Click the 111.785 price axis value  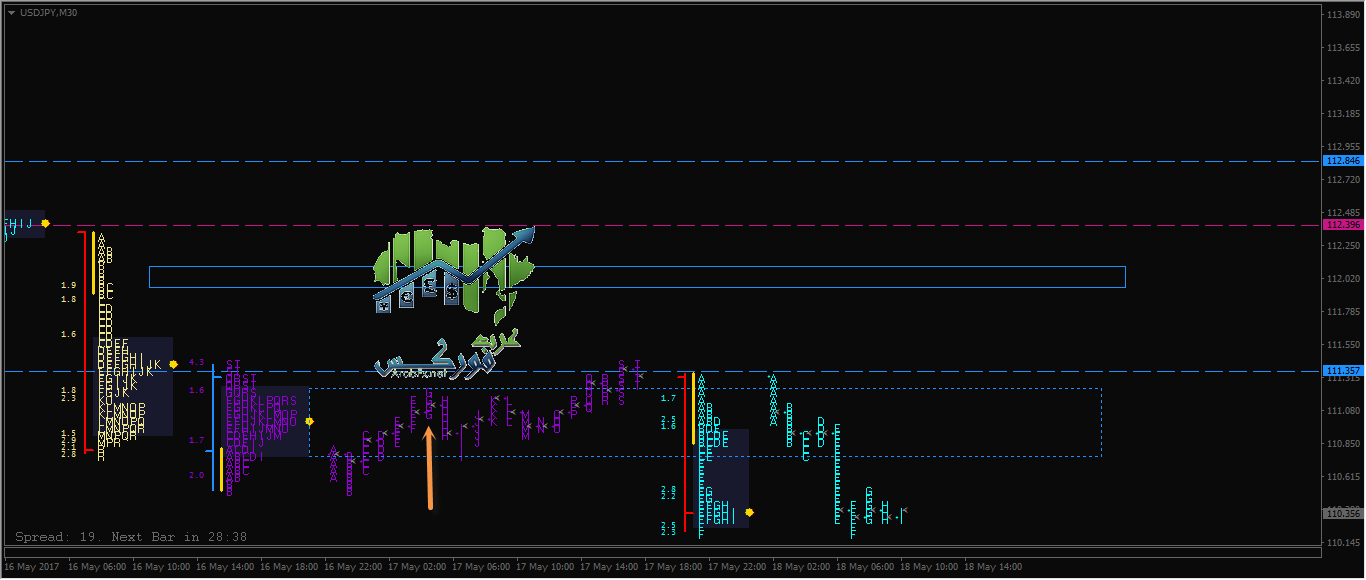pos(1344,312)
